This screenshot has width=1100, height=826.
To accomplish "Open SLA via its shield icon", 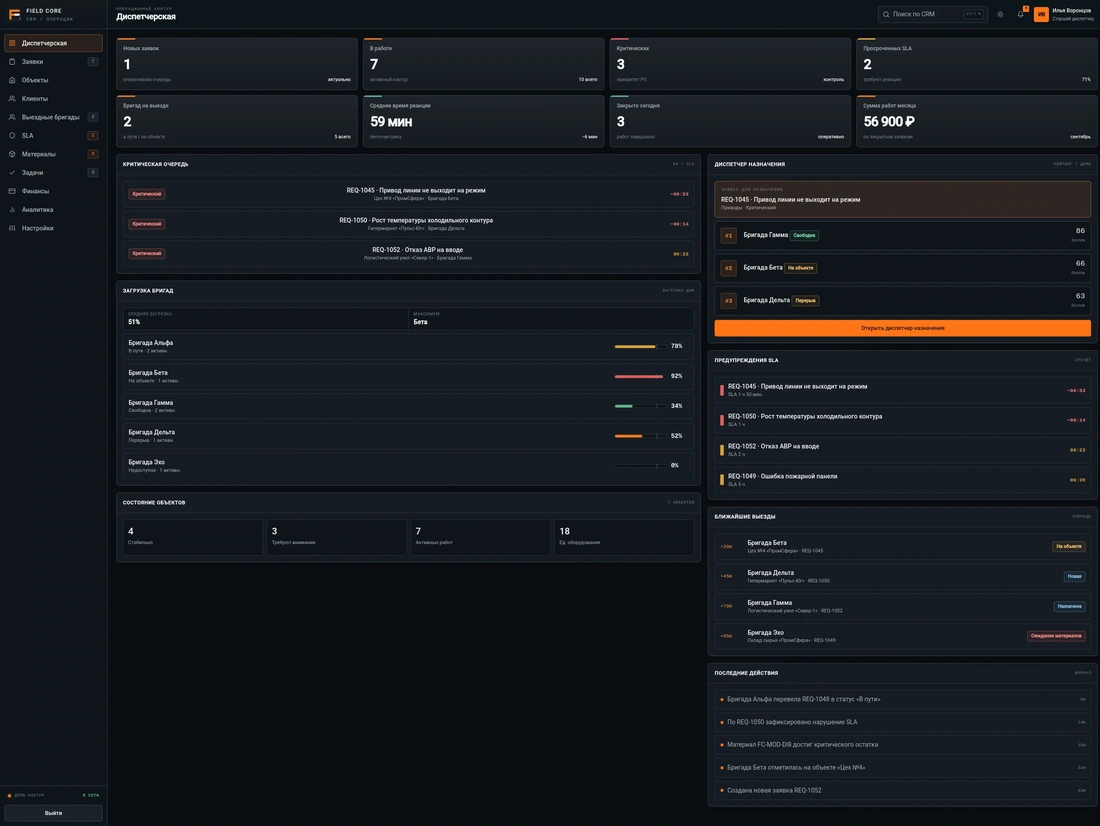I will [x=12, y=135].
